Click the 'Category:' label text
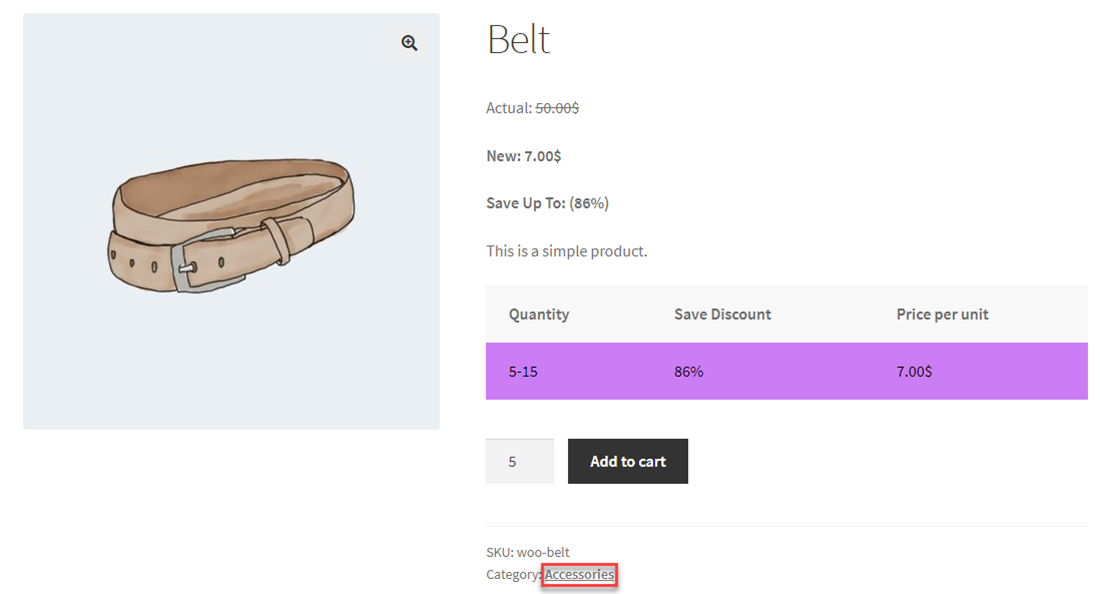Viewport: 1100px width, 594px height. (x=513, y=574)
